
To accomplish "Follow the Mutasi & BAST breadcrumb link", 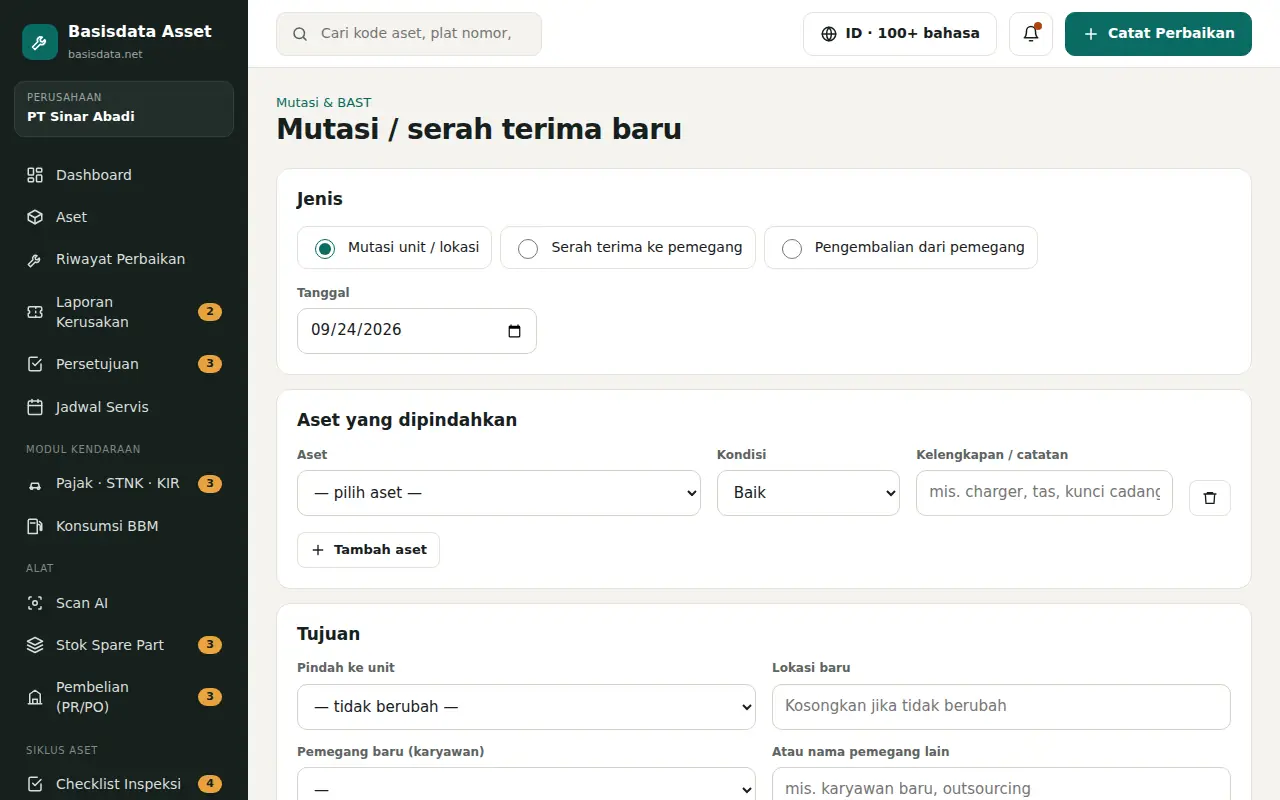I will 324,102.
